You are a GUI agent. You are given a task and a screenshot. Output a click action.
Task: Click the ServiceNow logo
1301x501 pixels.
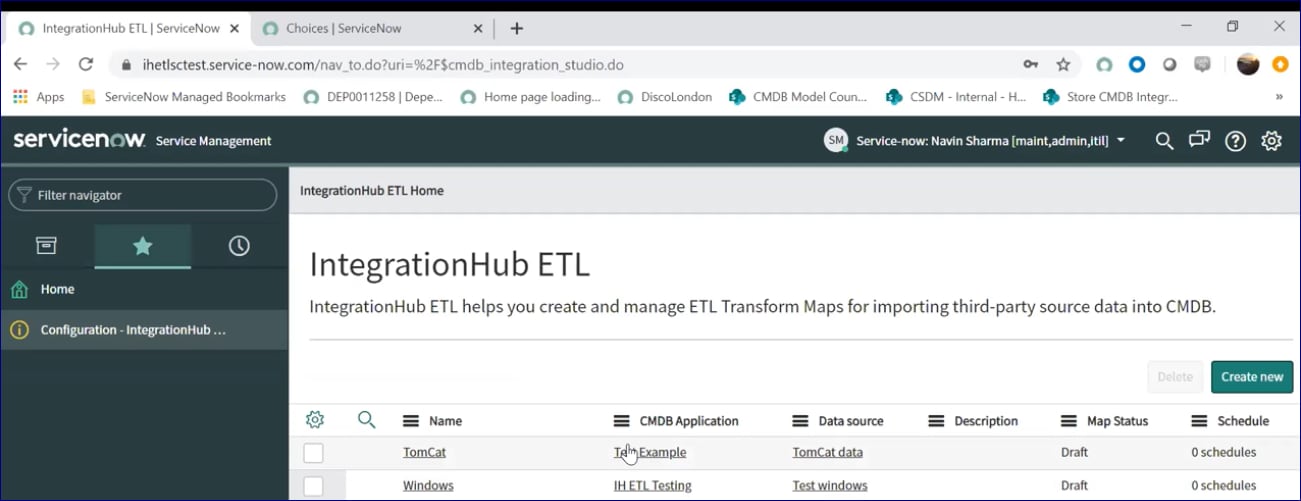[x=79, y=140]
